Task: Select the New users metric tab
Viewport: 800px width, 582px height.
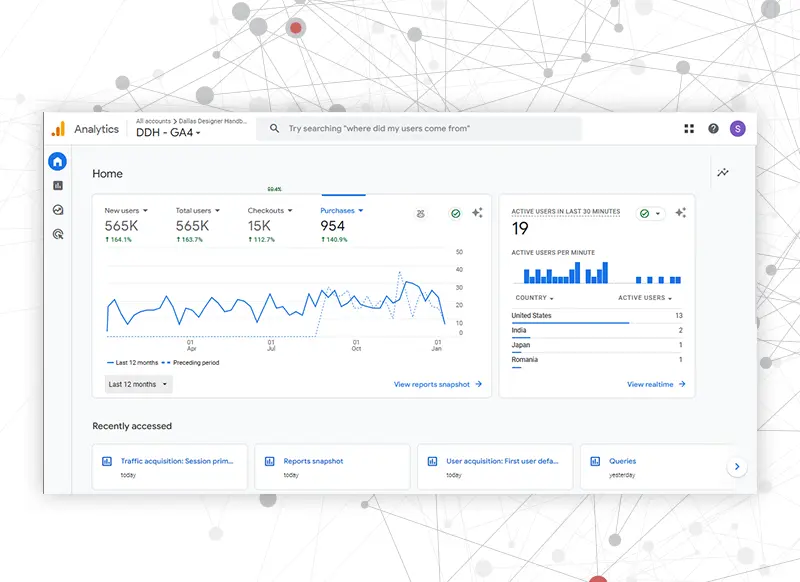Action: tap(126, 211)
